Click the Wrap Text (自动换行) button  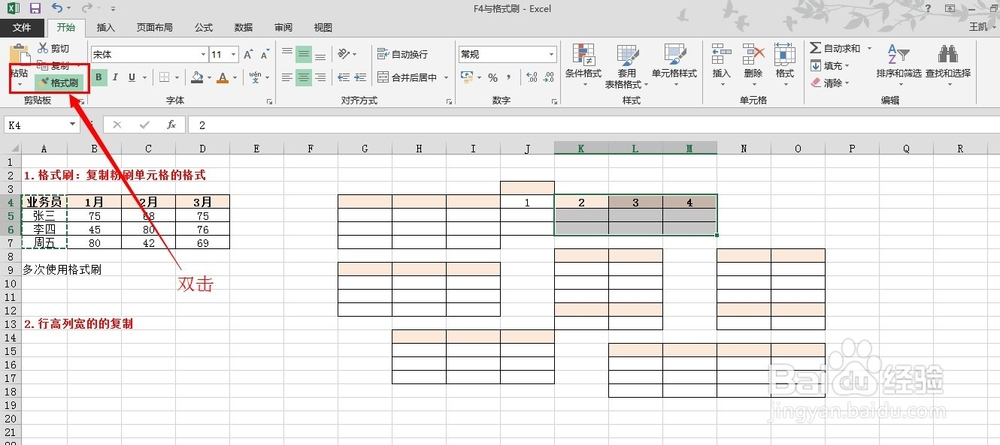(402, 55)
